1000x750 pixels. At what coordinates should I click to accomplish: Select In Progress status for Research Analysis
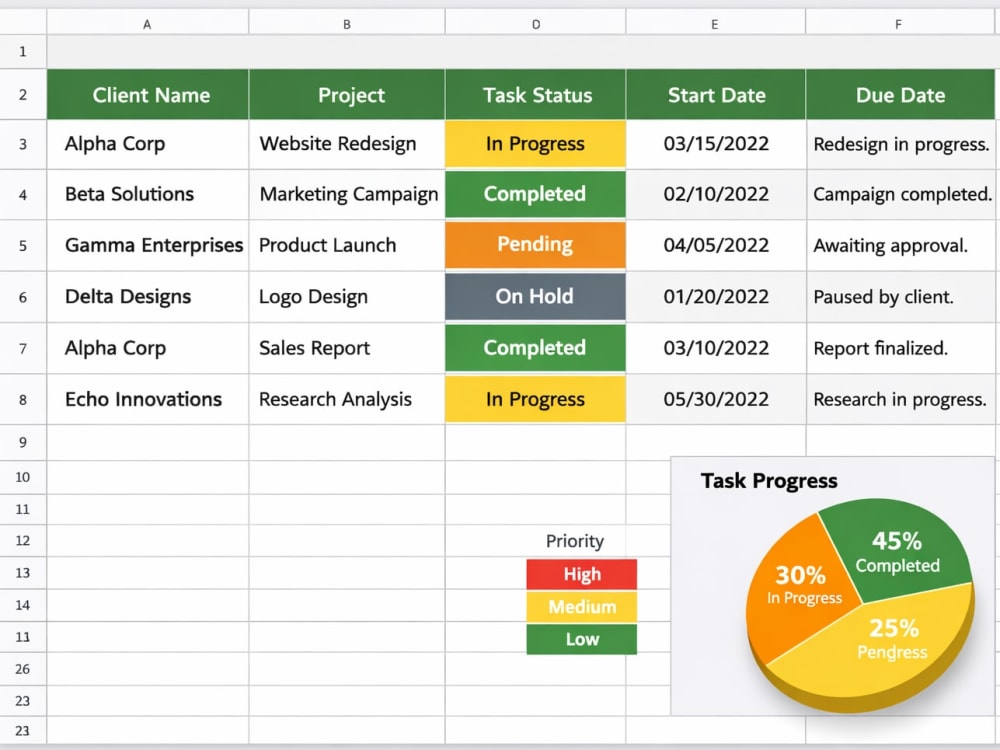tap(536, 399)
